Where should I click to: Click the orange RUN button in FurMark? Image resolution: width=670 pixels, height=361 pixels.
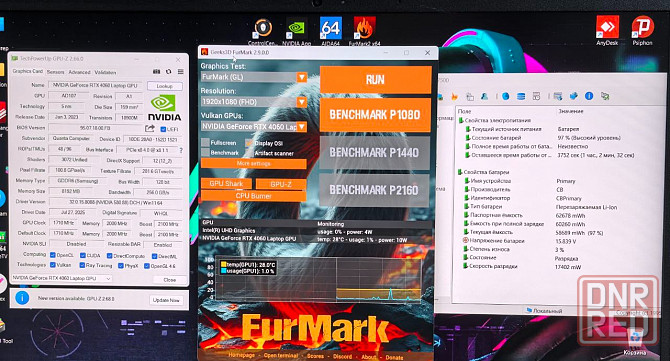pos(376,79)
